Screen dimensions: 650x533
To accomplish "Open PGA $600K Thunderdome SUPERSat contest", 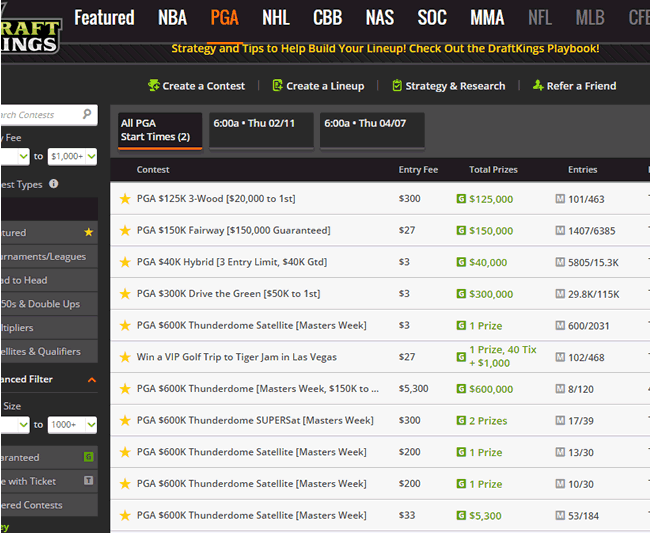I will point(255,420).
